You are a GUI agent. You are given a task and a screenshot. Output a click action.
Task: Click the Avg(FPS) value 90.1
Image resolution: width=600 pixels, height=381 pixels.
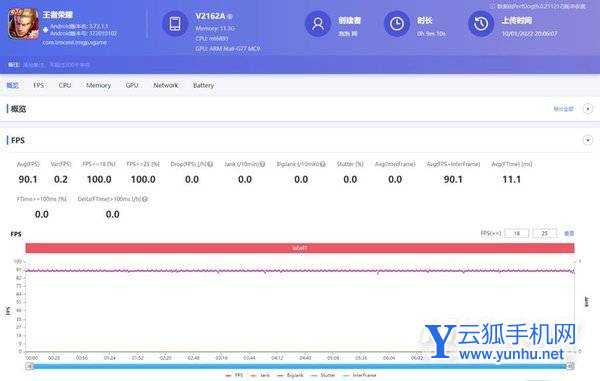tap(28, 179)
